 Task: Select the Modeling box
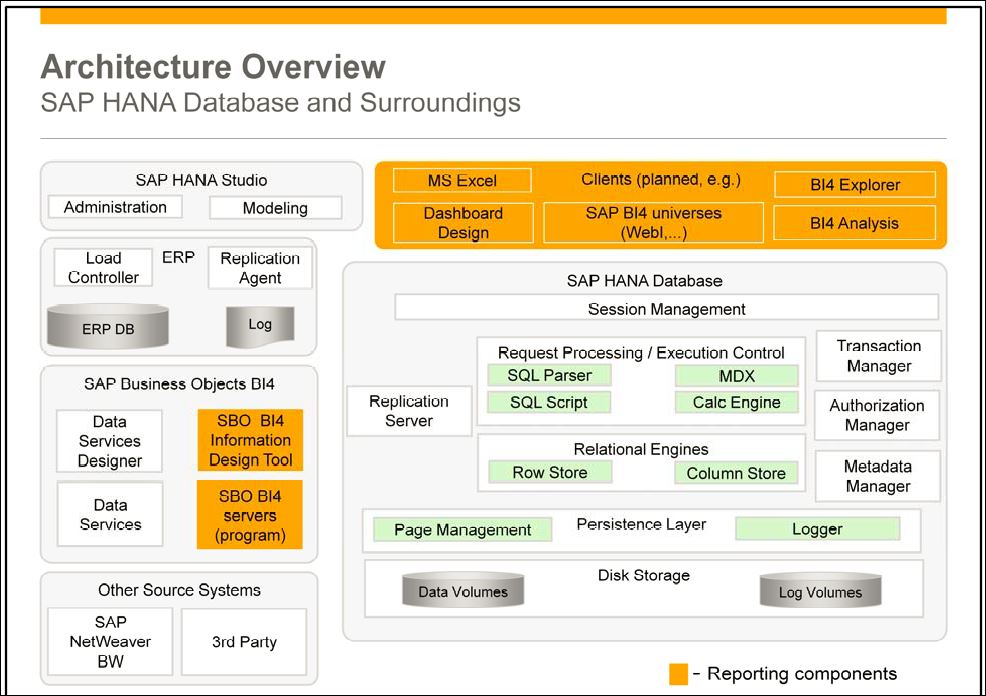click(x=275, y=207)
